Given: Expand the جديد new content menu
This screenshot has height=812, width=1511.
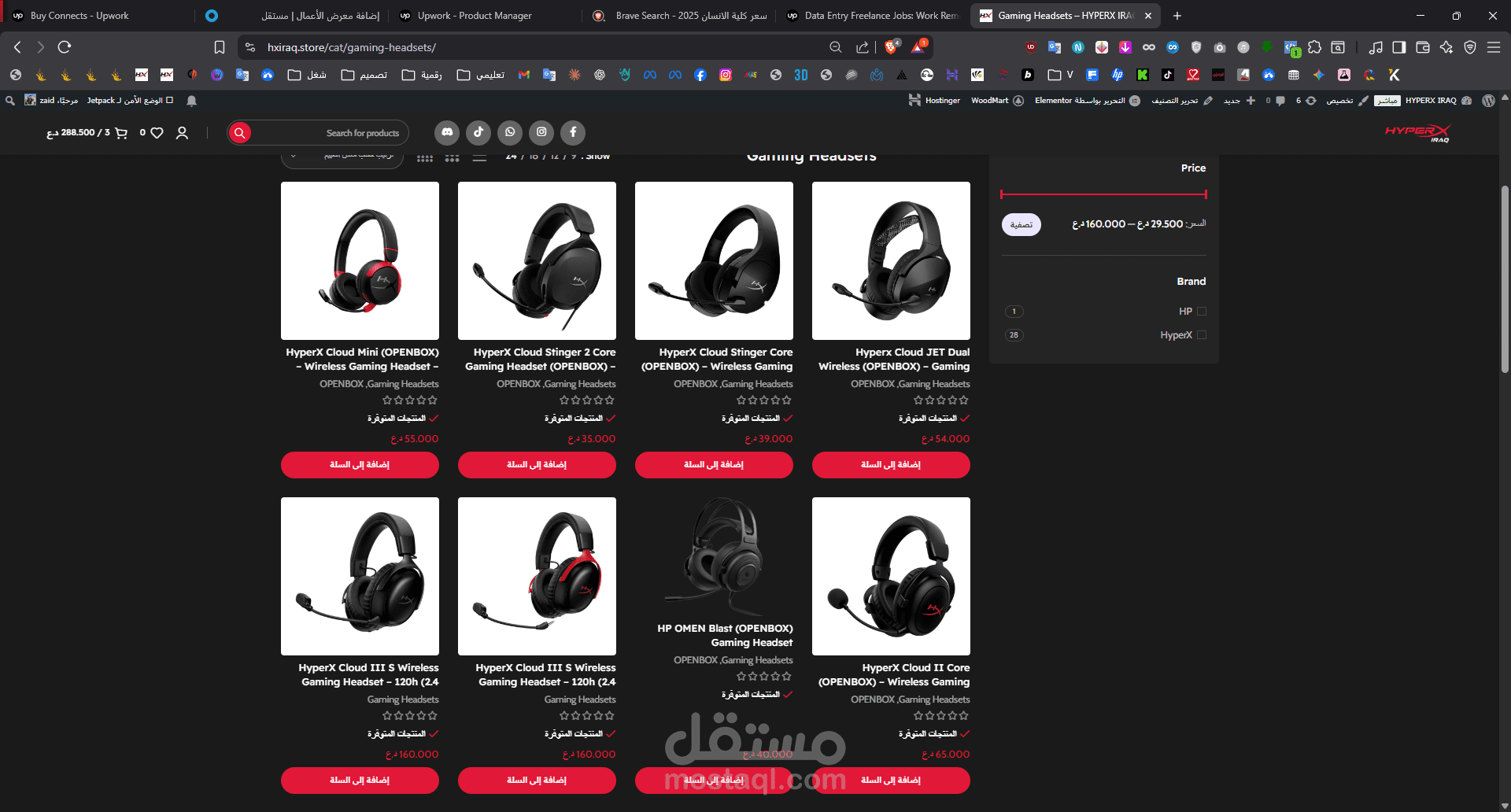Looking at the screenshot, I should point(1239,101).
